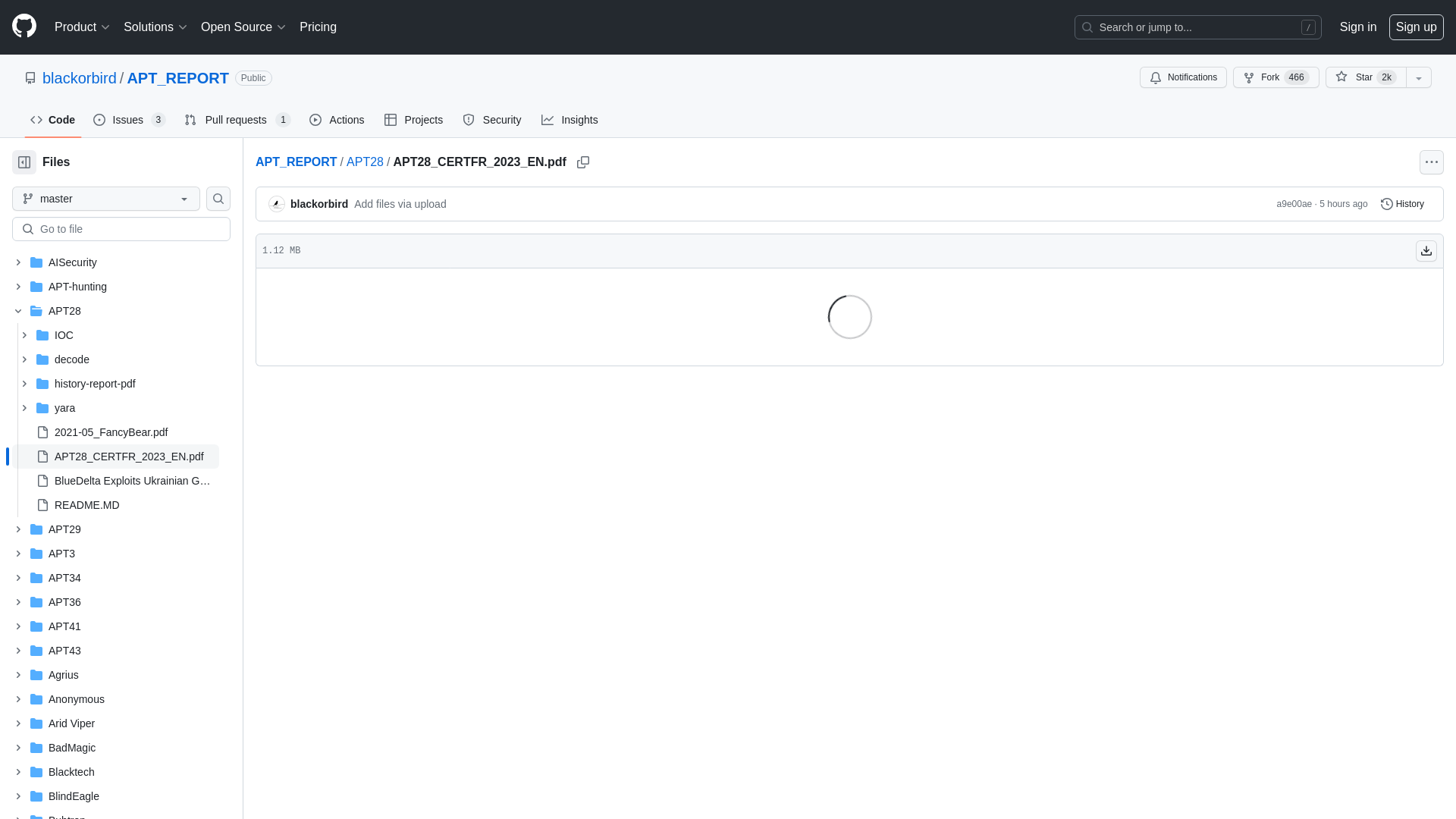Click the blackorbird avatar icon in the commit bar

point(277,204)
